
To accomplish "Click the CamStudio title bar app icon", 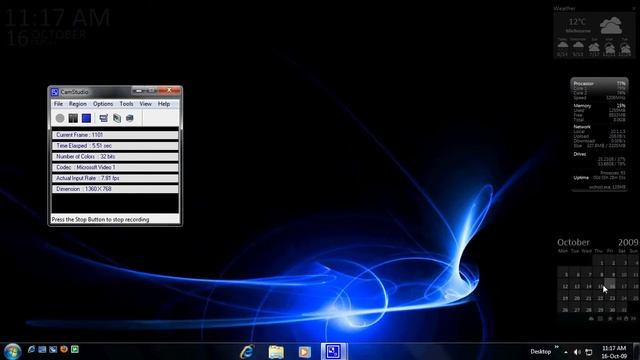I will pyautogui.click(x=55, y=92).
